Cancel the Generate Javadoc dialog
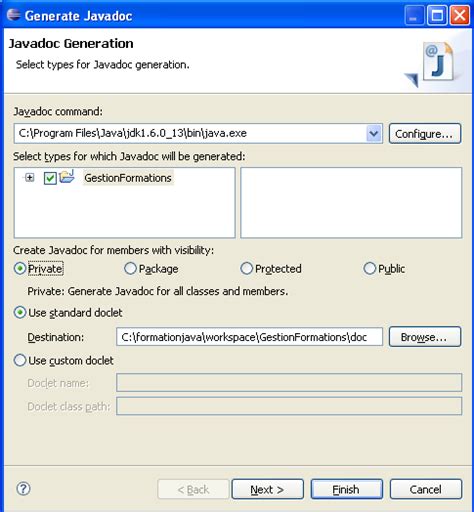 click(426, 489)
